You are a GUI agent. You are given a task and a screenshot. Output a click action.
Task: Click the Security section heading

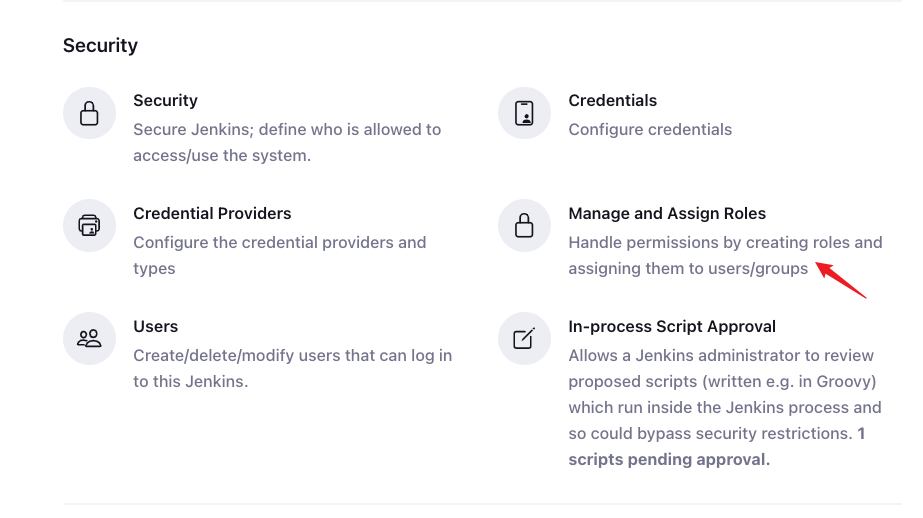click(x=100, y=45)
